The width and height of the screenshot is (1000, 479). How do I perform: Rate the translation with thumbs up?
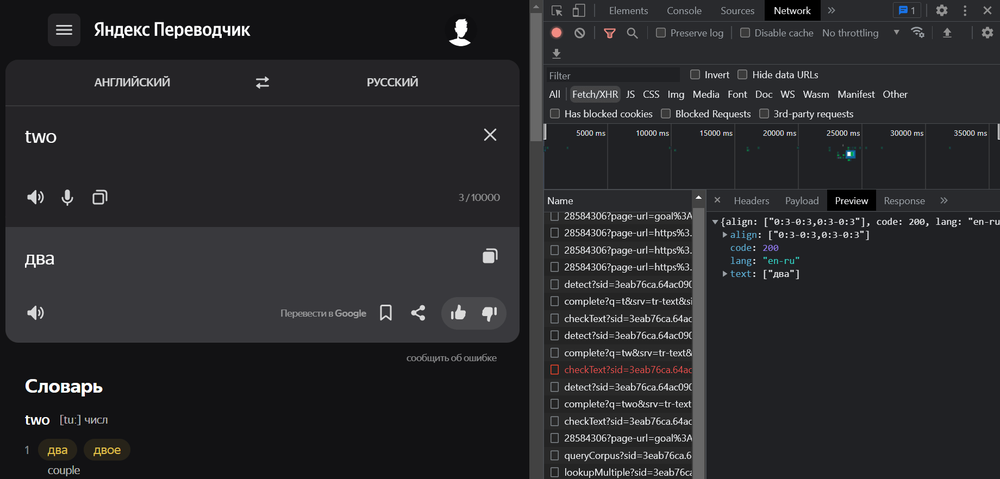click(458, 313)
